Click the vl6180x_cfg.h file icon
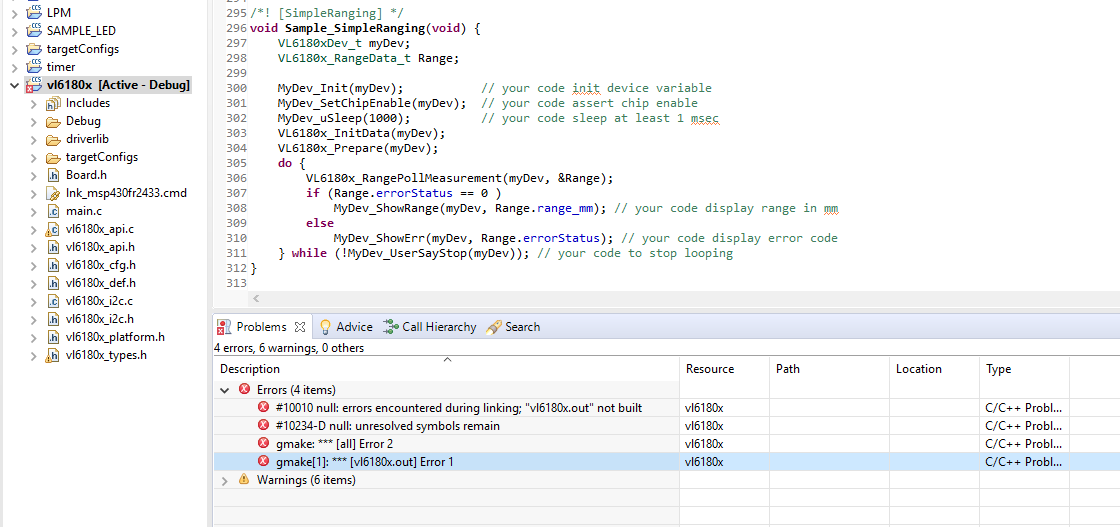The width and height of the screenshot is (1120, 527). [52, 265]
